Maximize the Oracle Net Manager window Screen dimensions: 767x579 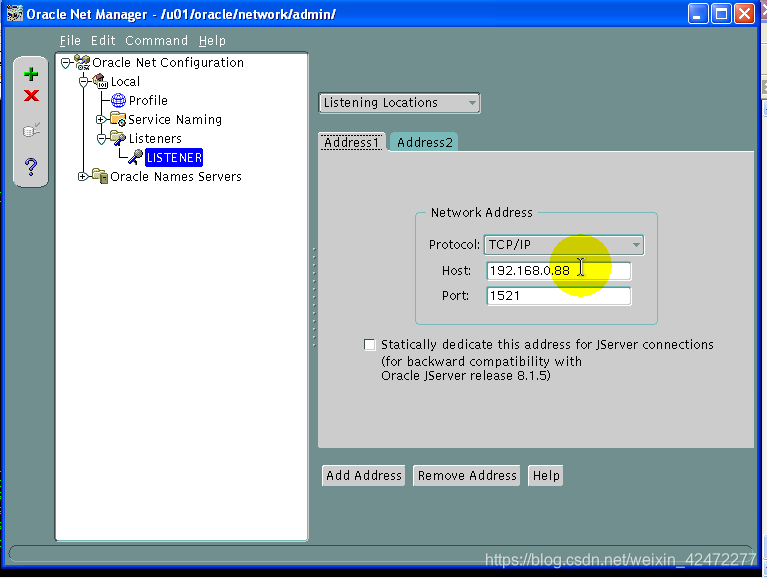pyautogui.click(x=721, y=14)
